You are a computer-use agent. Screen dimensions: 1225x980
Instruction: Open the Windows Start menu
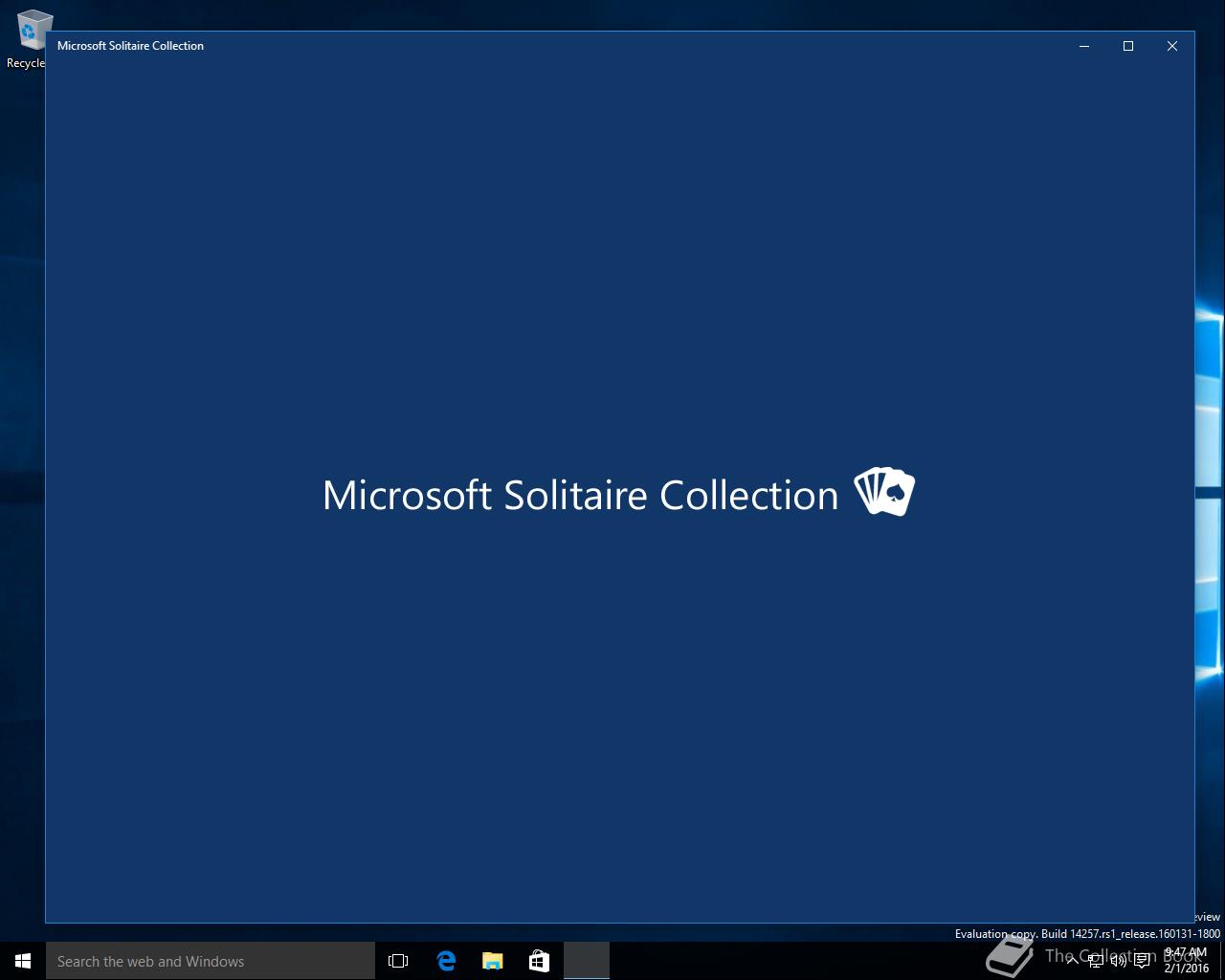tap(23, 961)
